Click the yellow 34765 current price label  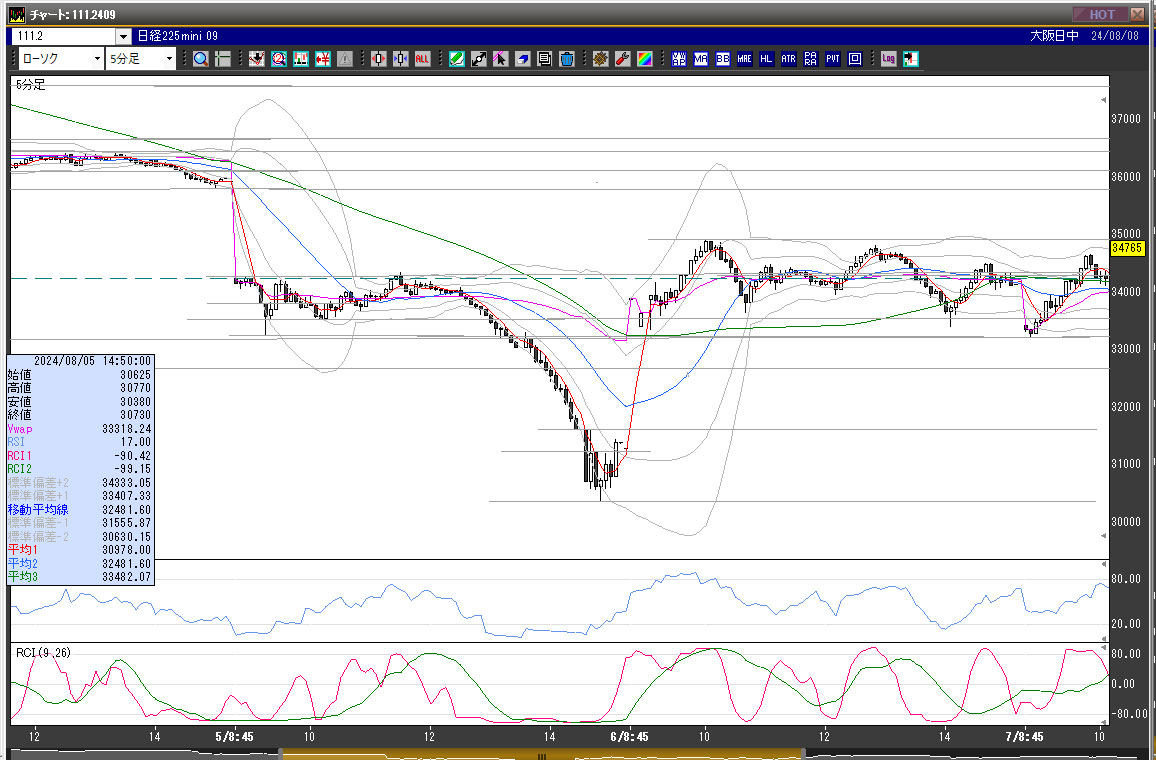pos(1127,248)
